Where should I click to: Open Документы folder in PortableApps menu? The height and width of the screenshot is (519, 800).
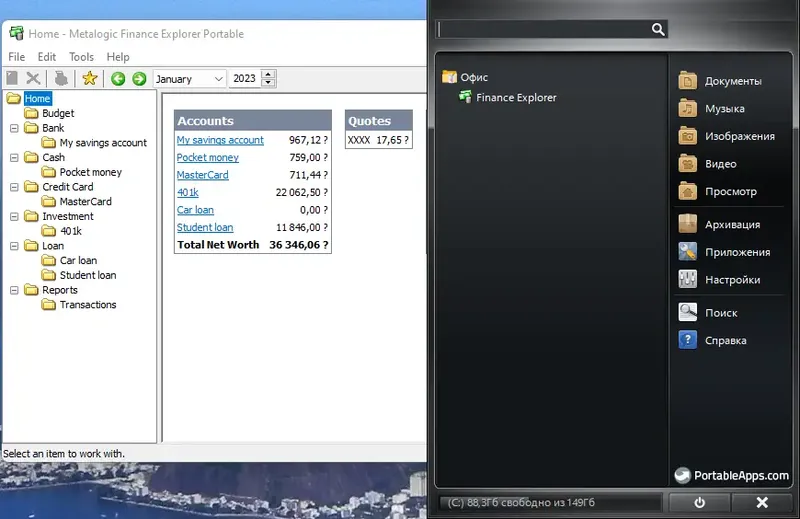point(720,81)
